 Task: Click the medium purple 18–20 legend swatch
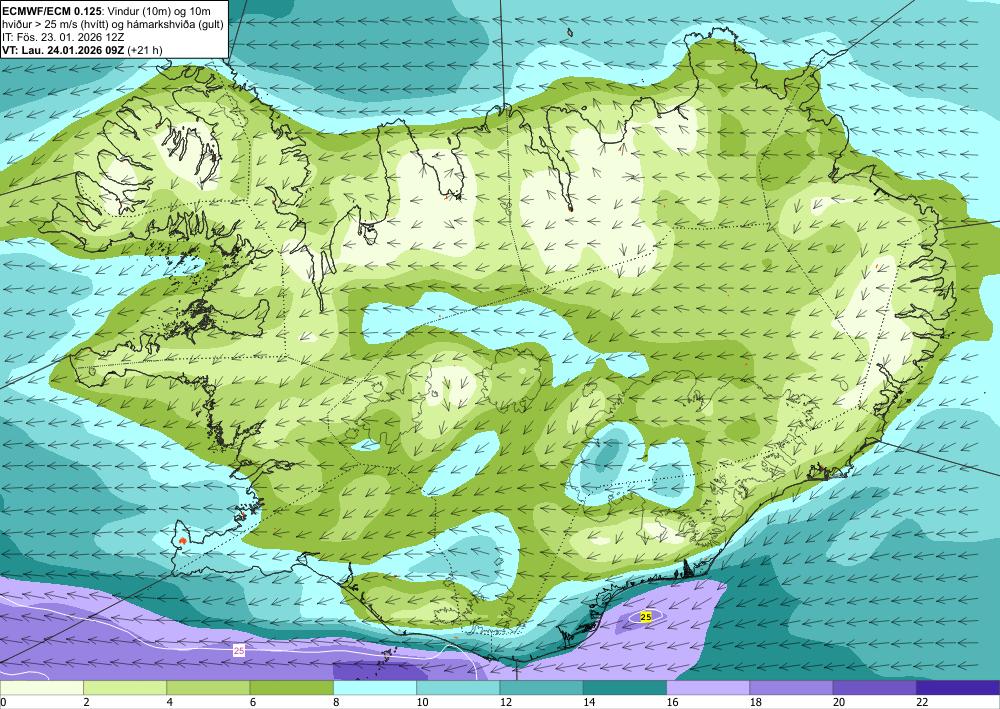pos(791,688)
